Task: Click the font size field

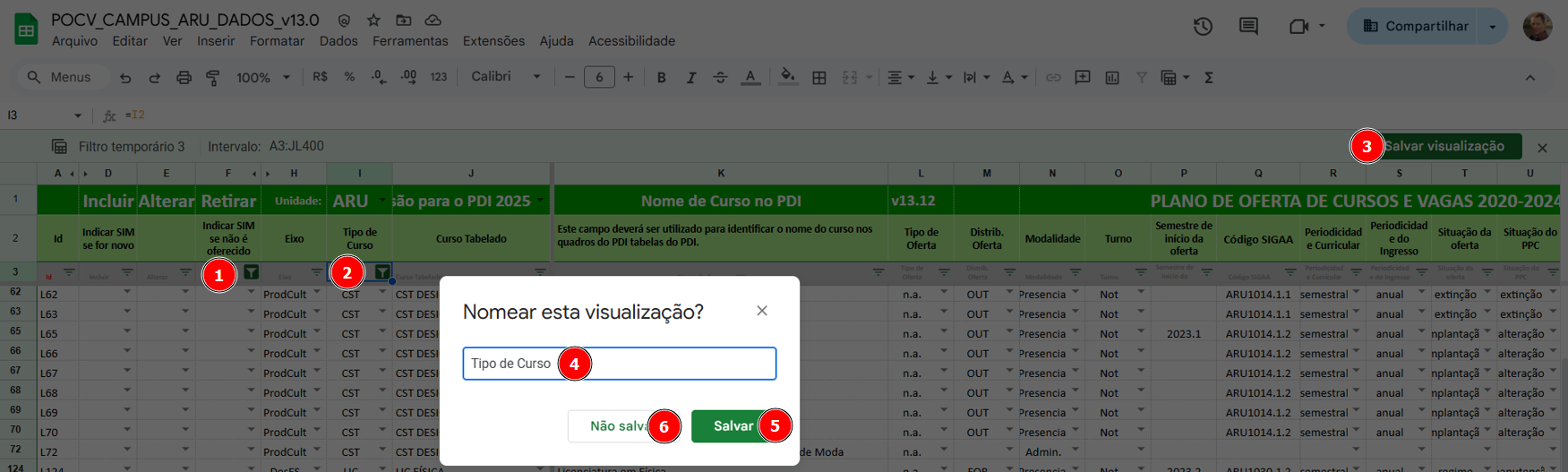Action: pos(599,78)
